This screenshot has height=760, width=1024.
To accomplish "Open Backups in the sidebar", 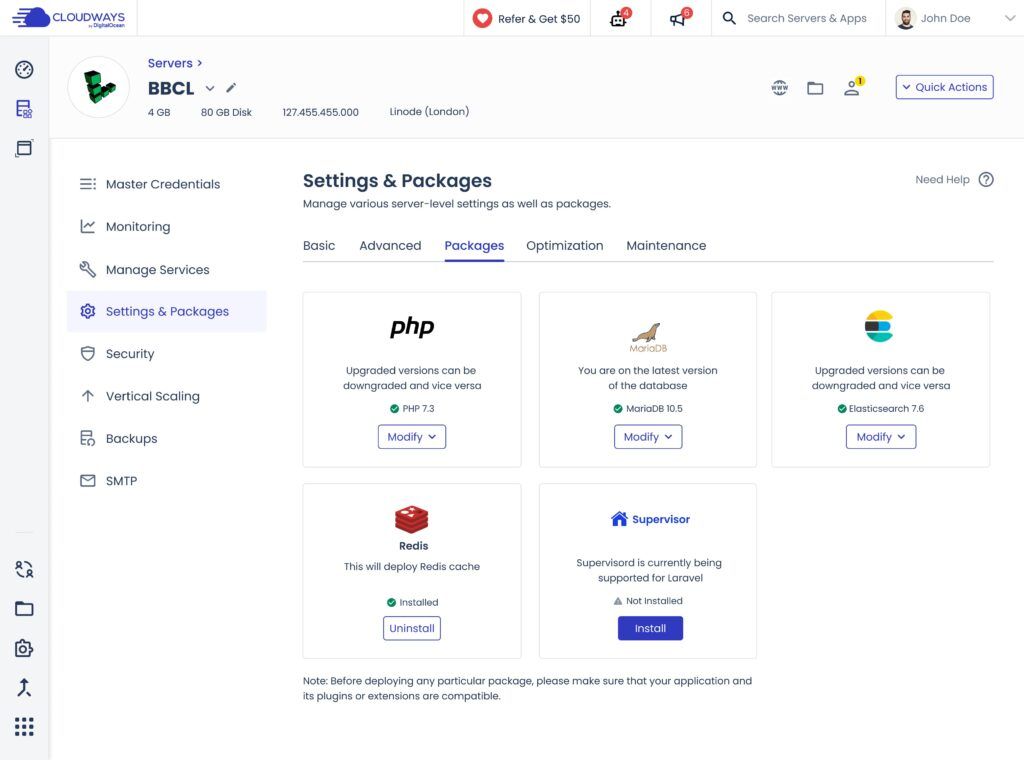I will 167,439.
